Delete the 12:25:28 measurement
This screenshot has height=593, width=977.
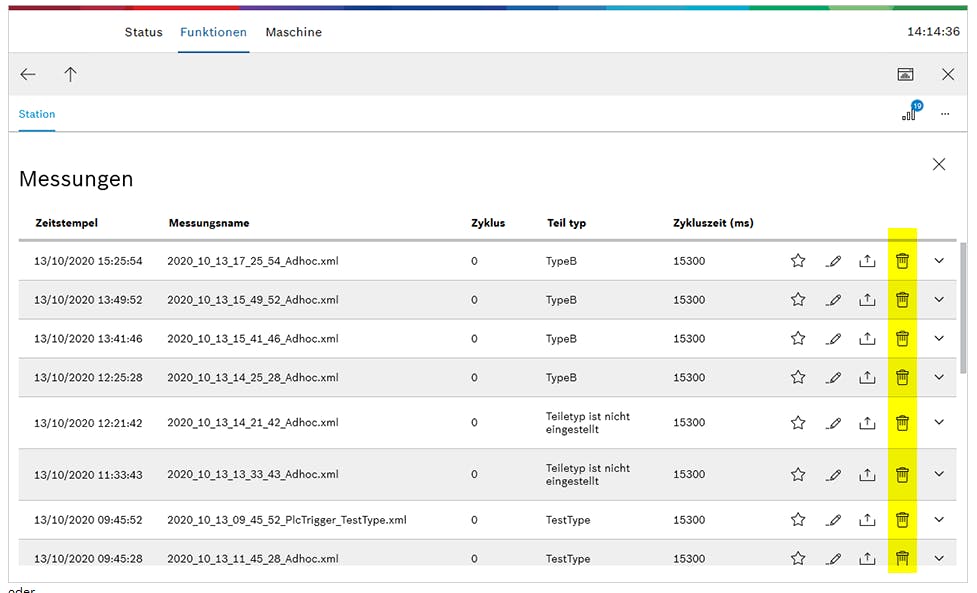tap(902, 377)
